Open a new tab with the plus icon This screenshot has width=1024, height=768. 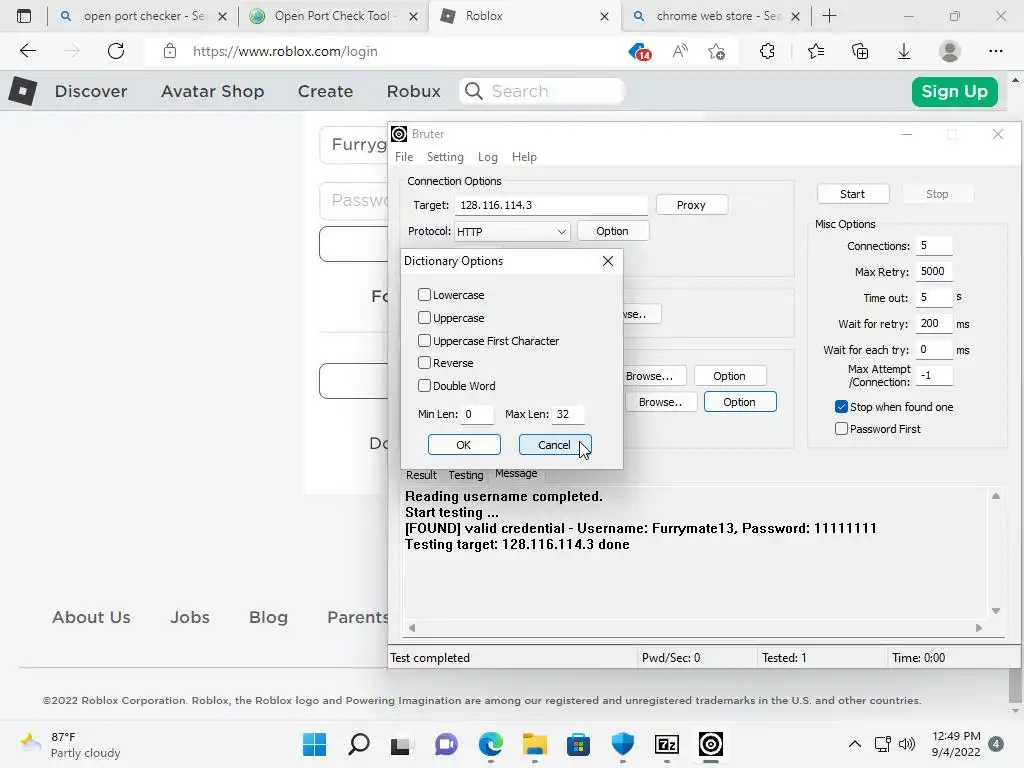(x=829, y=16)
